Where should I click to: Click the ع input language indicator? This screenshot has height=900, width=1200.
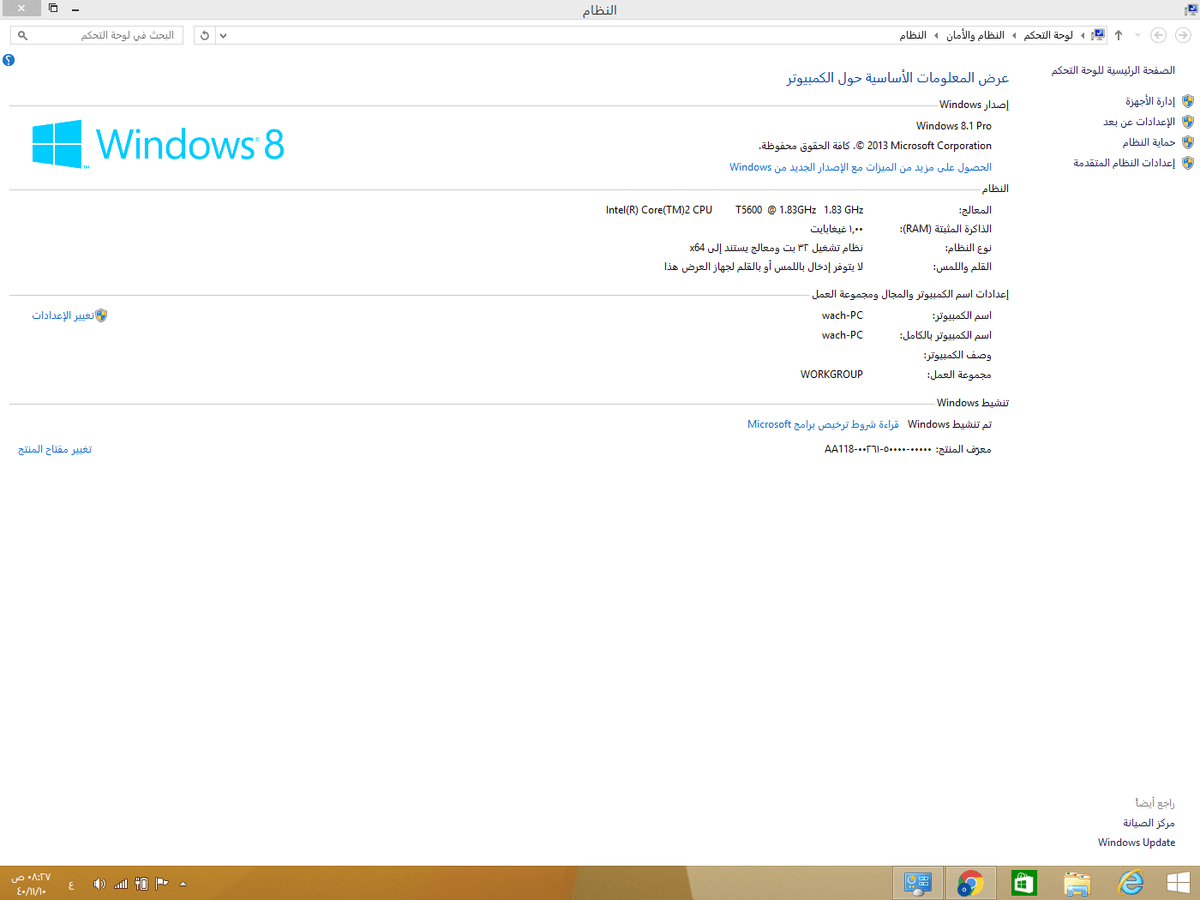71,884
